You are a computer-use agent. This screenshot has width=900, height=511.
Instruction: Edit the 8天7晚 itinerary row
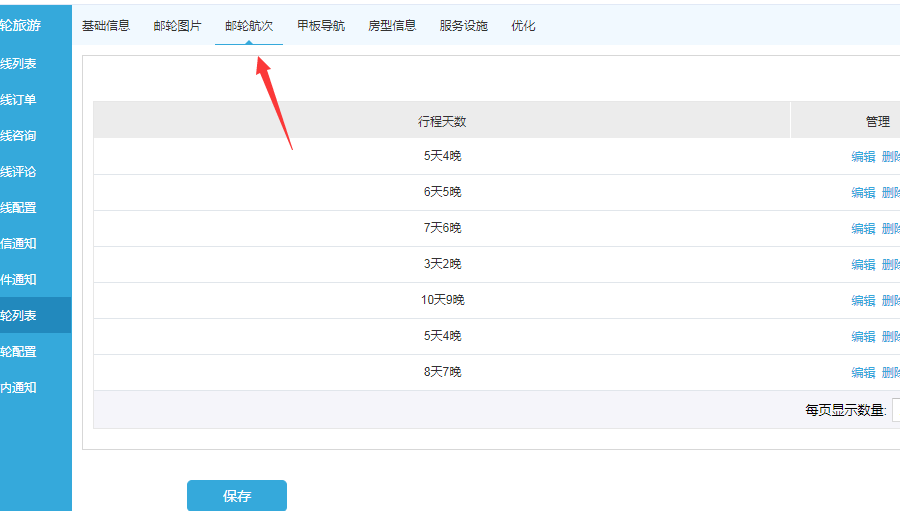(863, 373)
